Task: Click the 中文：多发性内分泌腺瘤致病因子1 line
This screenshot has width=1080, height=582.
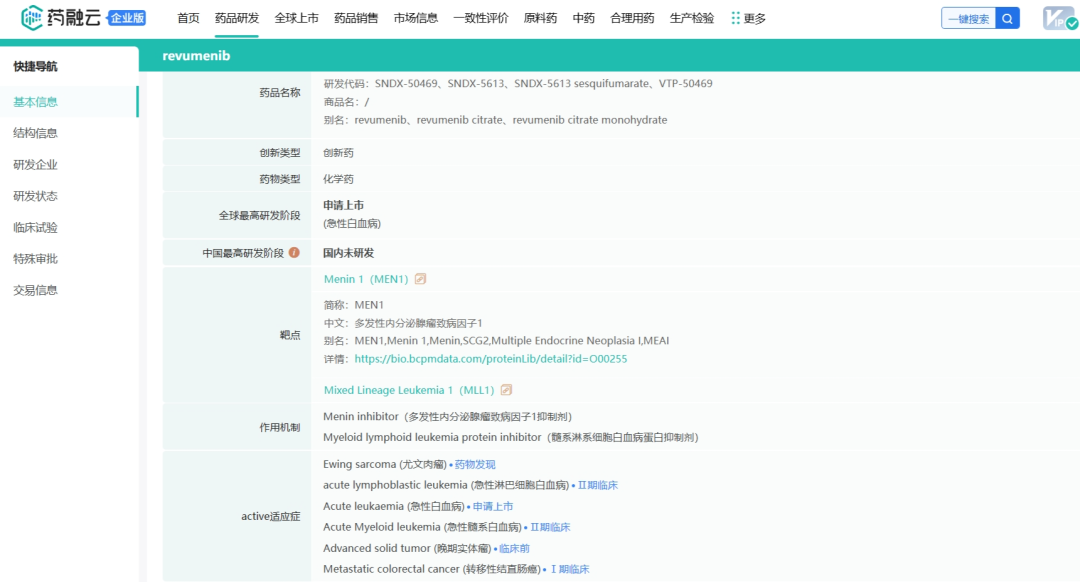Action: coord(403,323)
